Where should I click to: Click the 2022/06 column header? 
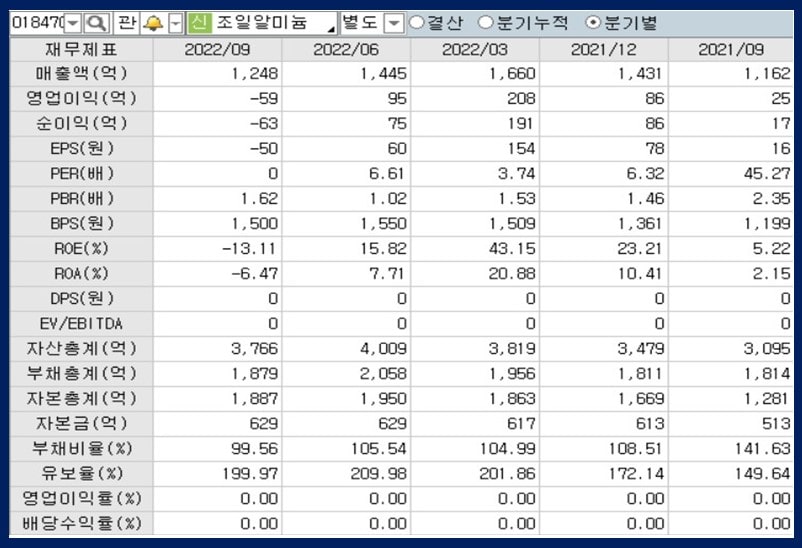(x=346, y=50)
